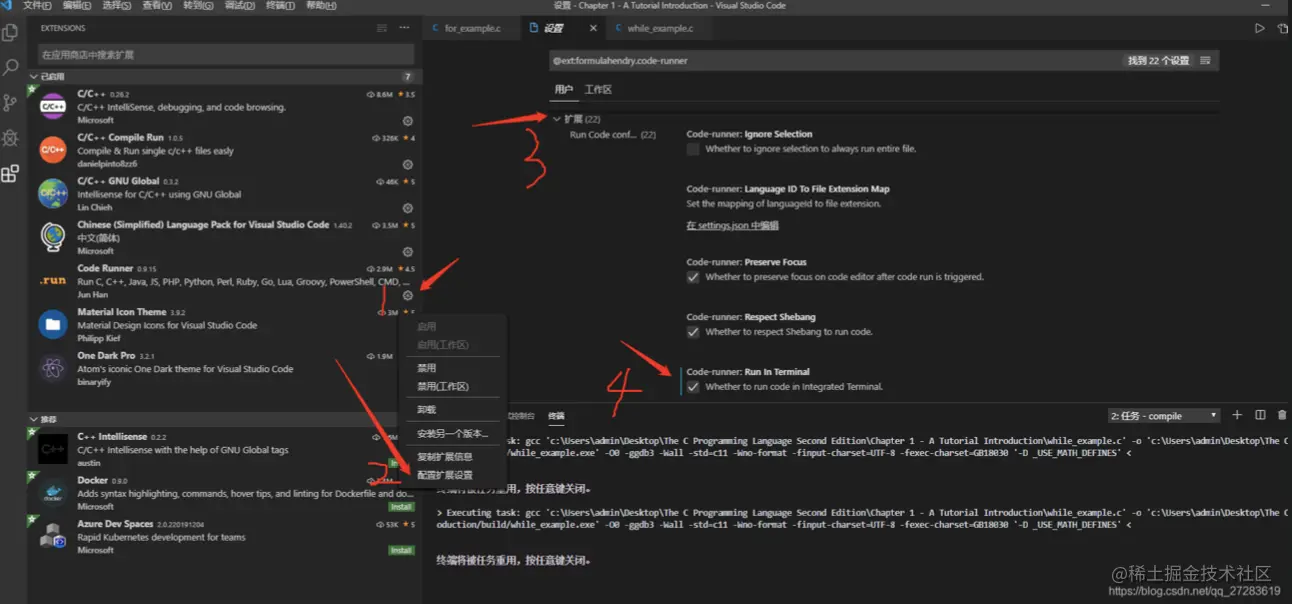Open the terminal selector '2: 任务 - compile' dropdown
Viewport: 1292px width, 604px height.
coord(1164,415)
